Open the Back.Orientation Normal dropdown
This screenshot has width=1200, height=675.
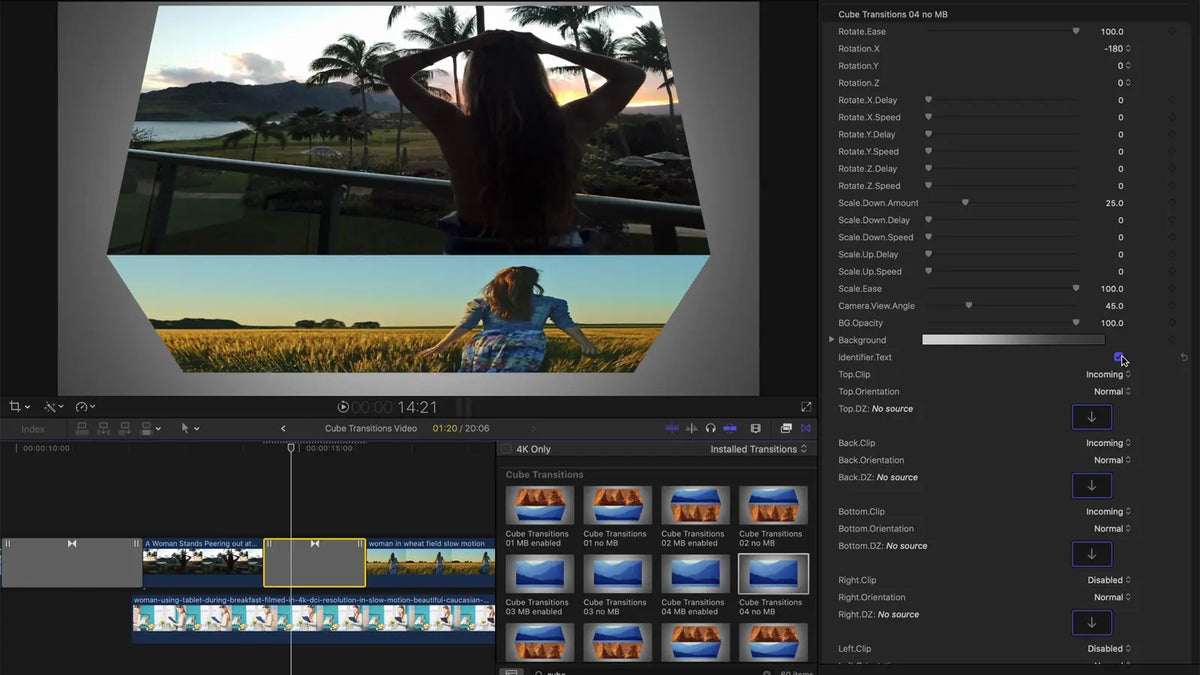tap(1112, 460)
